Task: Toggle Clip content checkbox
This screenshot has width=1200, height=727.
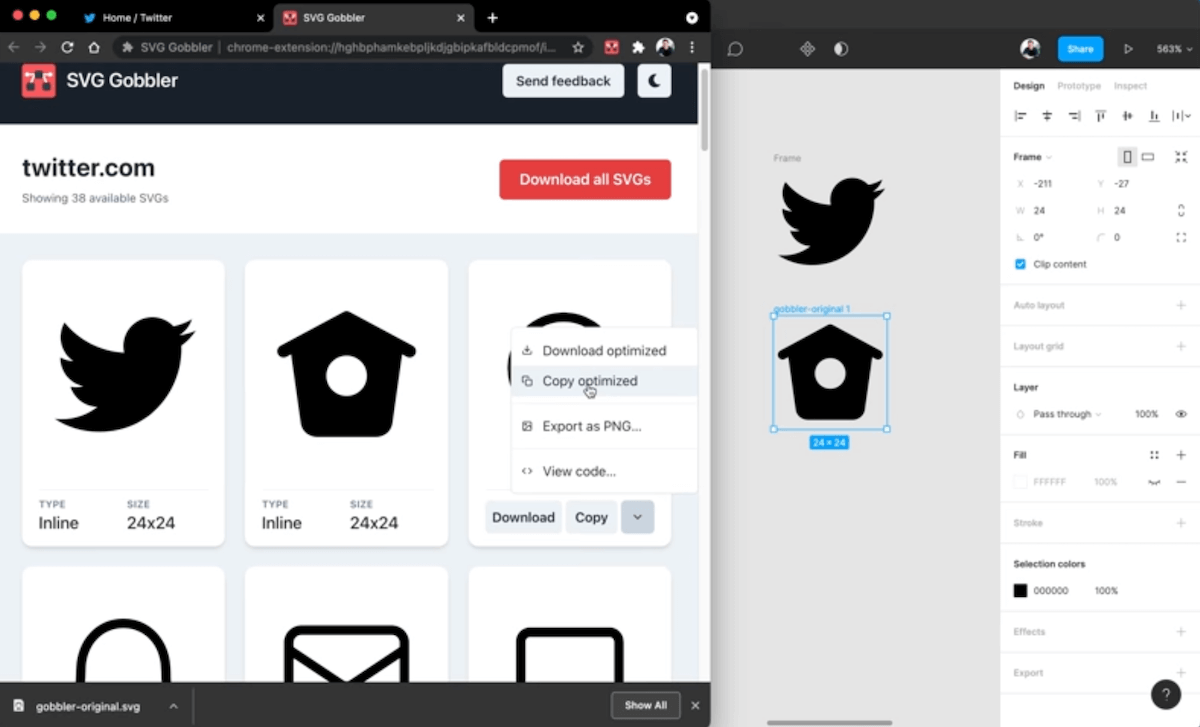Action: [1020, 264]
